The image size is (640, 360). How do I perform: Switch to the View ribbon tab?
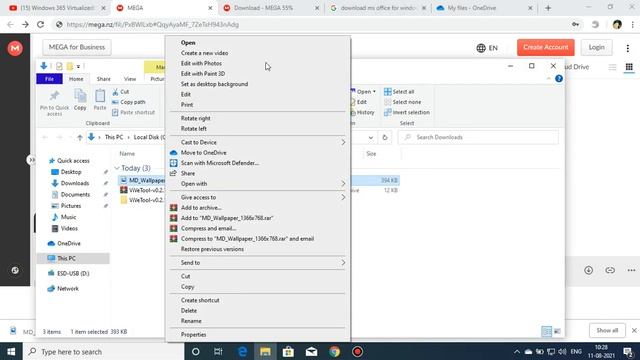pos(130,79)
